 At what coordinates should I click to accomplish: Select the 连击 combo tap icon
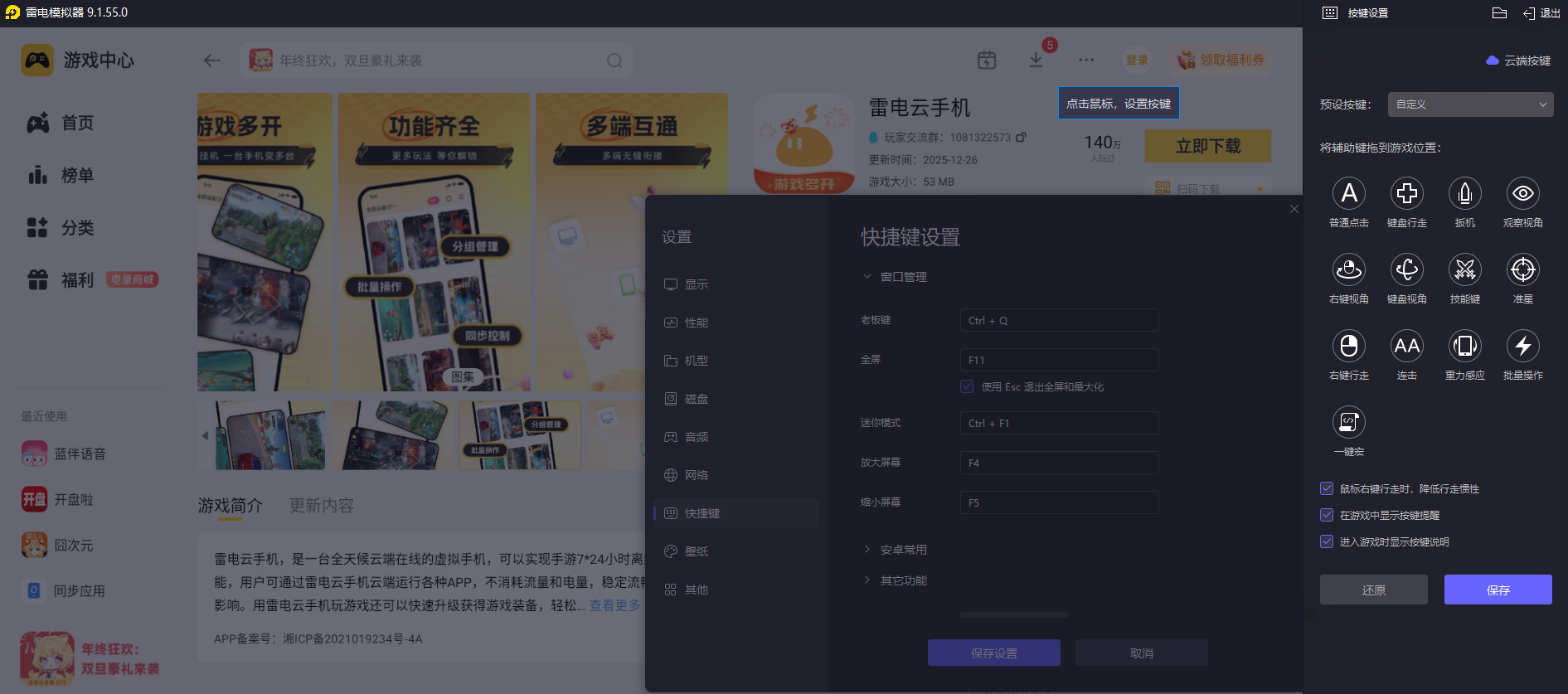[1407, 346]
